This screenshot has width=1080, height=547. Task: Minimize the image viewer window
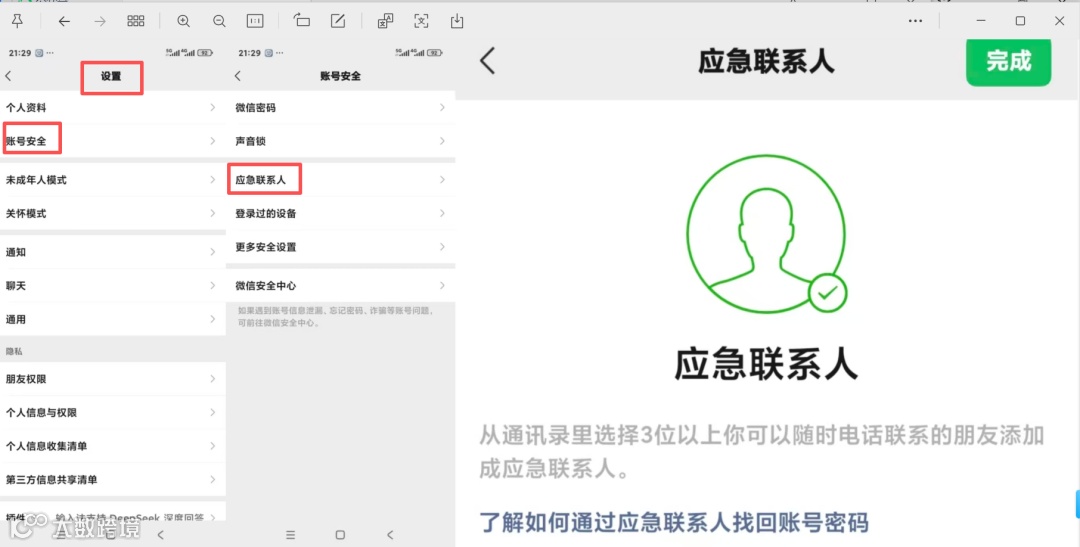tap(981, 21)
